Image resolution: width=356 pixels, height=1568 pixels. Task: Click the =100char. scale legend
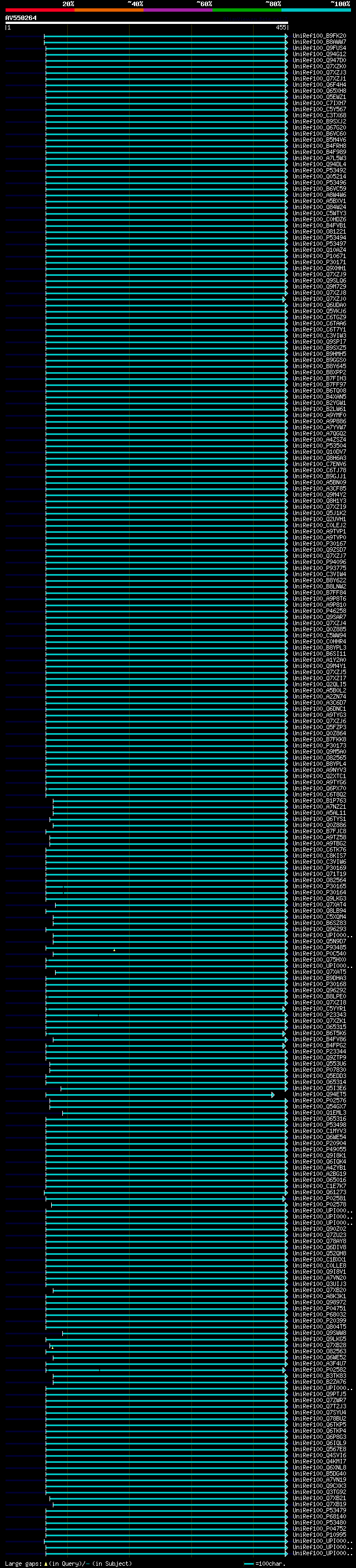click(265, 1564)
